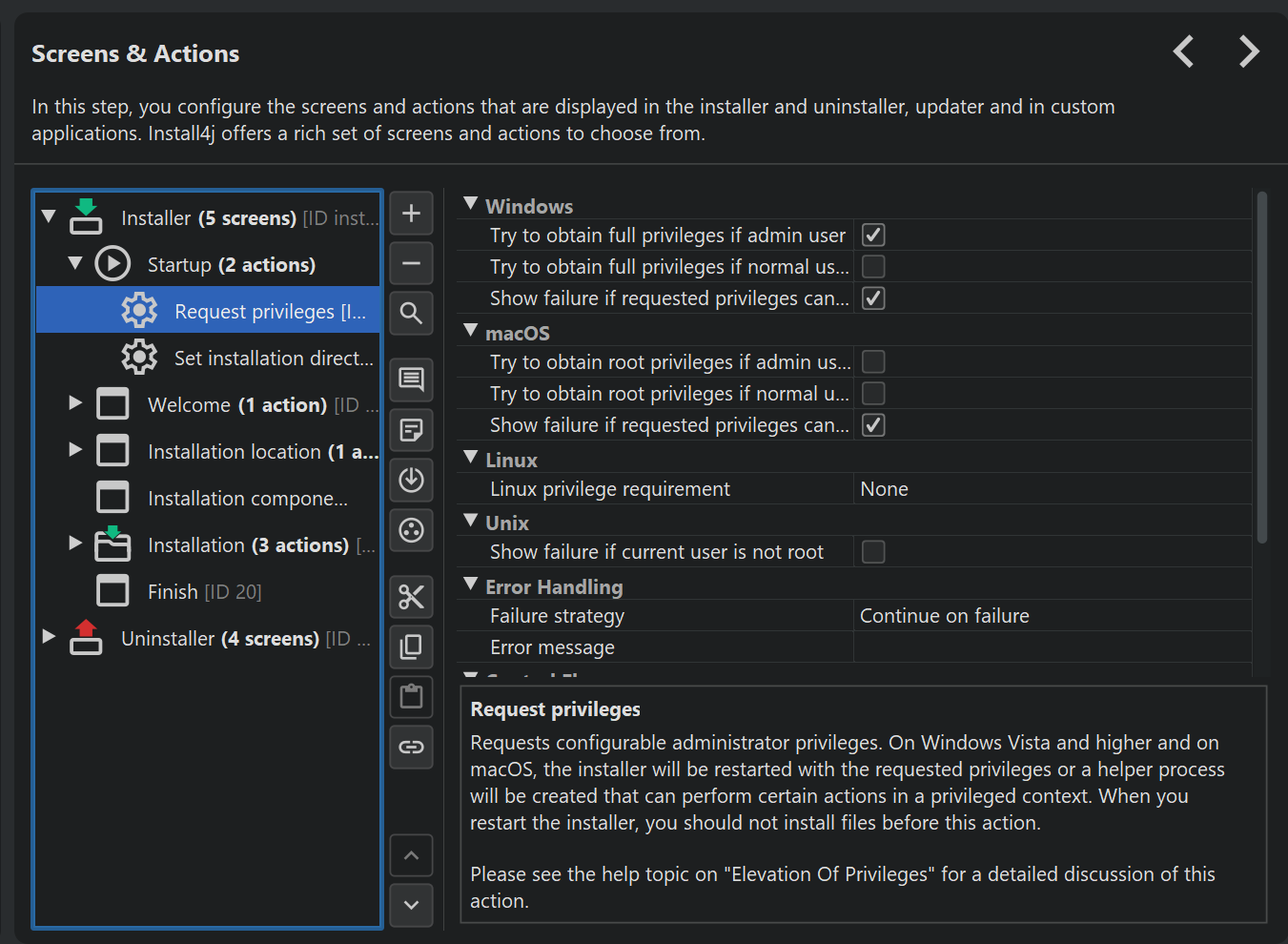Click the Copy icon below scissors
Image resolution: width=1288 pixels, height=944 pixels.
pos(411,647)
